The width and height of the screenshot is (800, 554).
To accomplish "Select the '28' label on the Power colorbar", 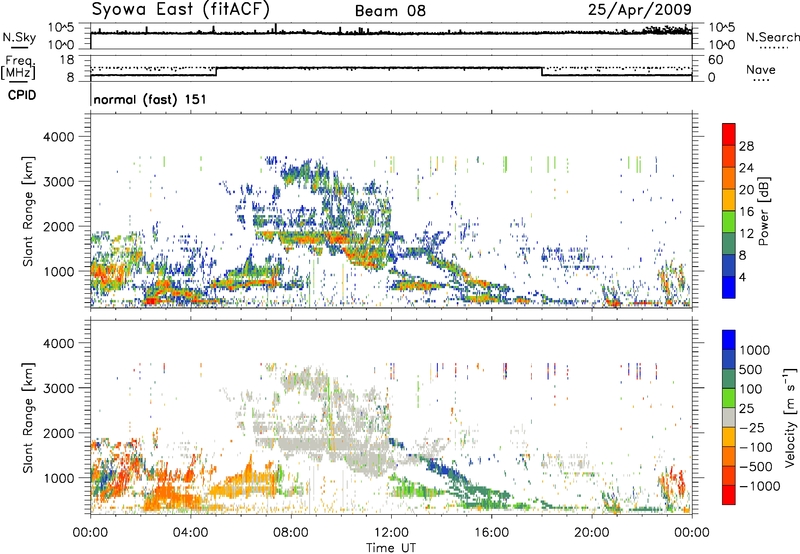I will [x=746, y=146].
